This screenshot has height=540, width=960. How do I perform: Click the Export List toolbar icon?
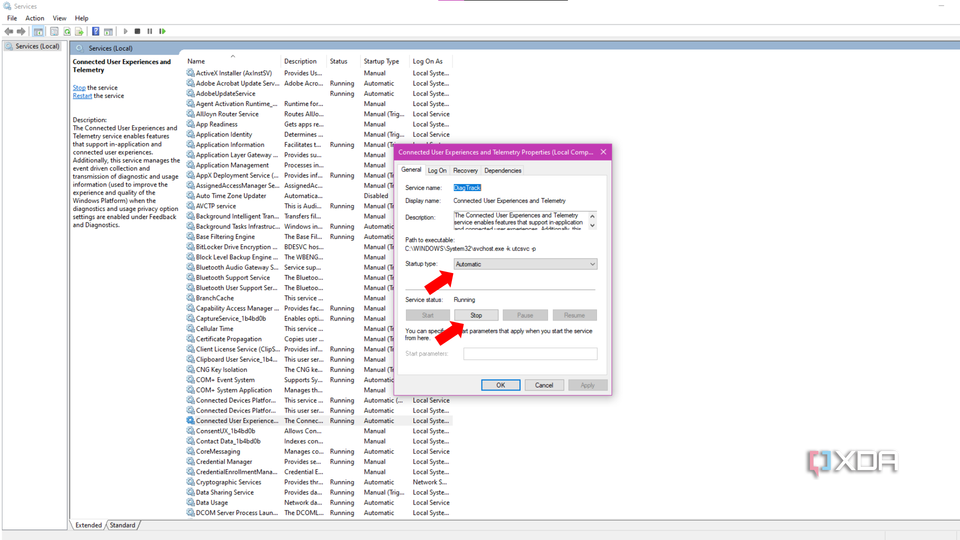click(x=79, y=31)
